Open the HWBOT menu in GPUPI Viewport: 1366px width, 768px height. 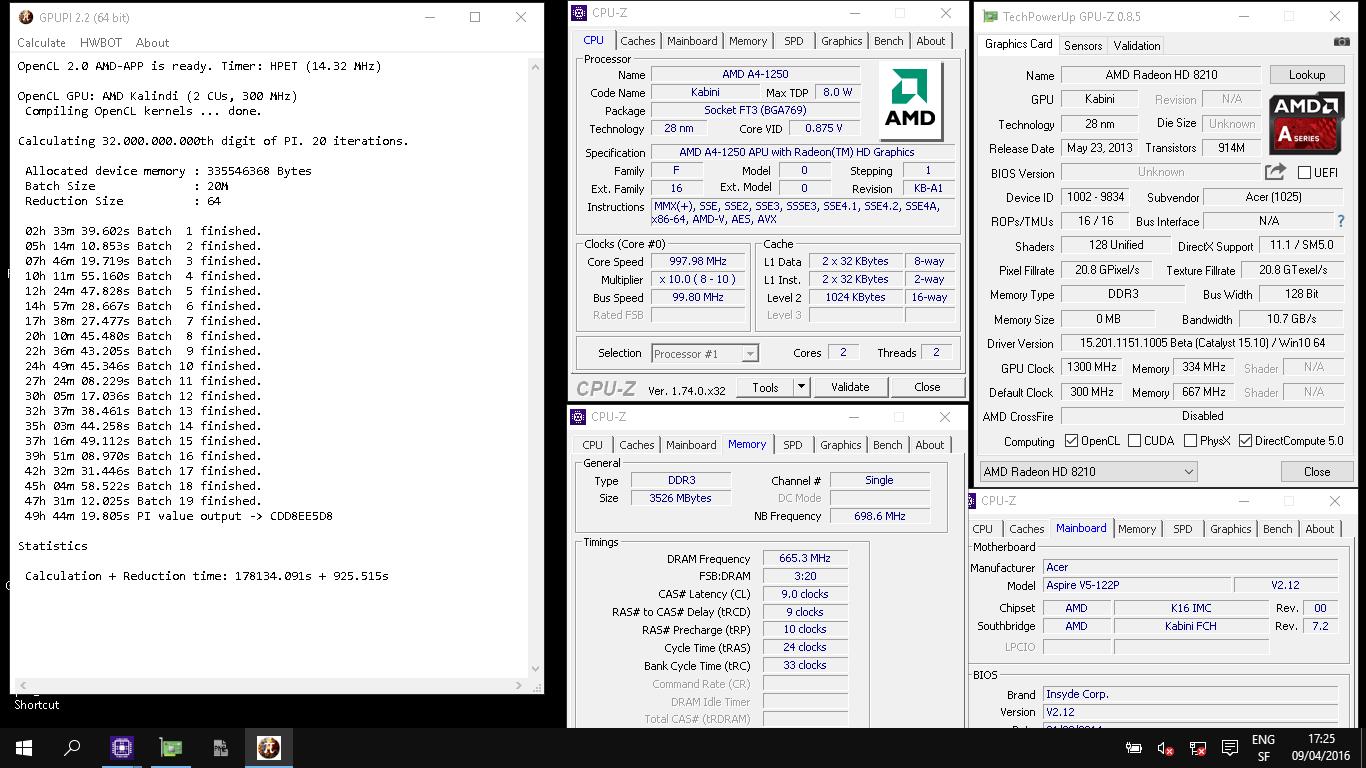click(101, 43)
